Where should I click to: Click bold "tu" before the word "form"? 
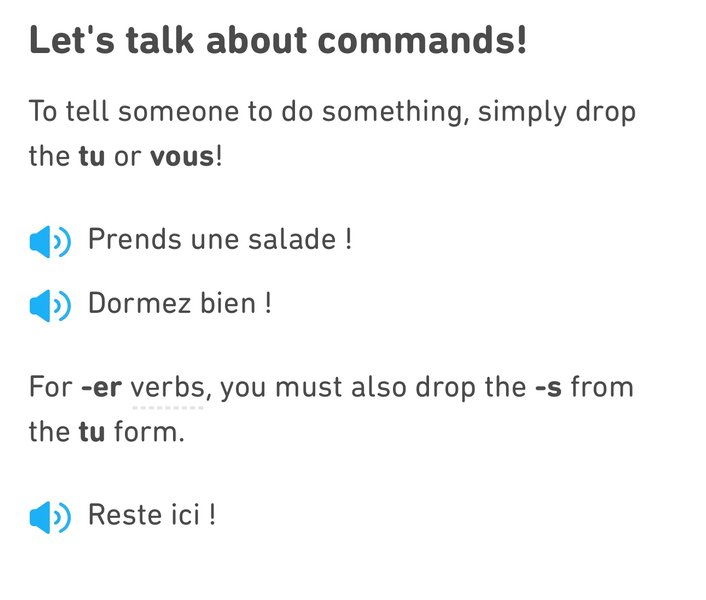(92, 431)
